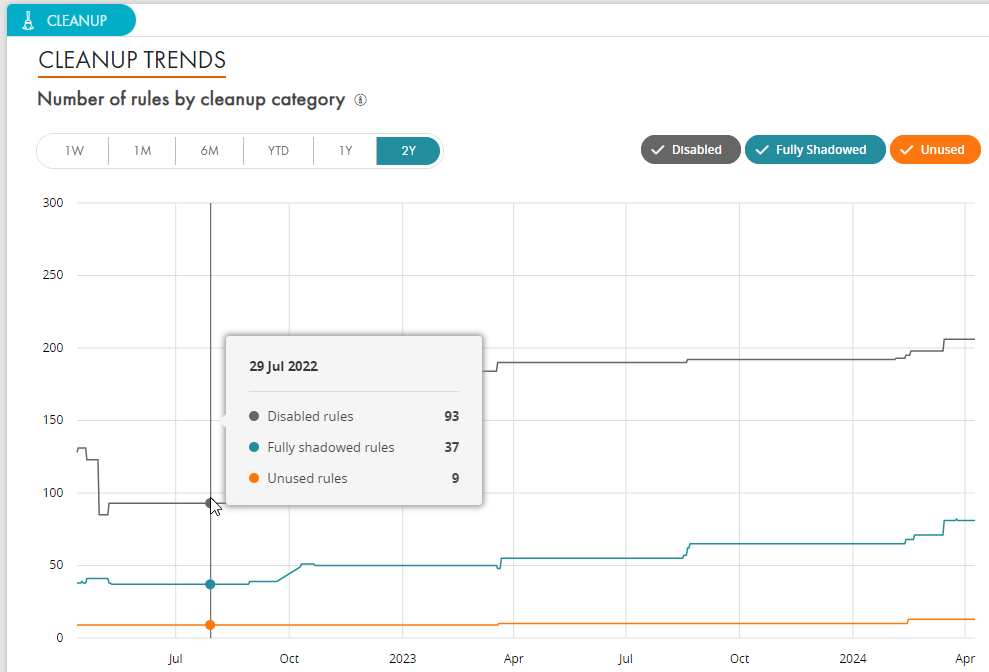Click the 2023 label on the x-axis
Screen dimensions: 989x672
click(x=402, y=659)
